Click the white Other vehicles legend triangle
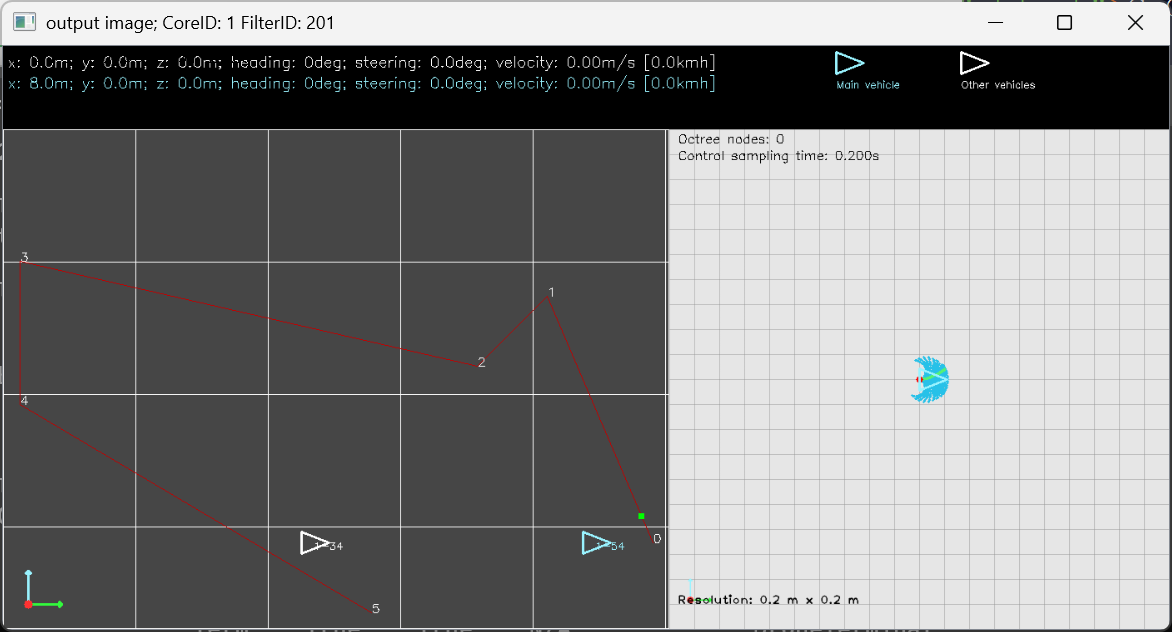 (x=973, y=63)
